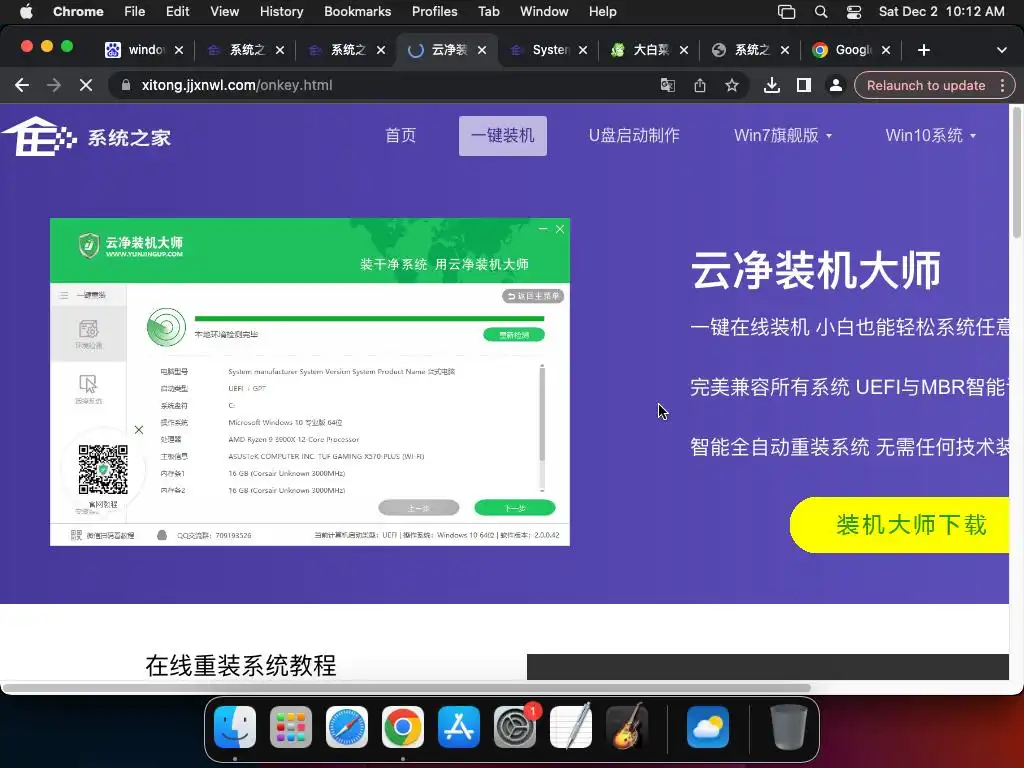Click the share page icon
This screenshot has width=1024, height=768.
699,86
